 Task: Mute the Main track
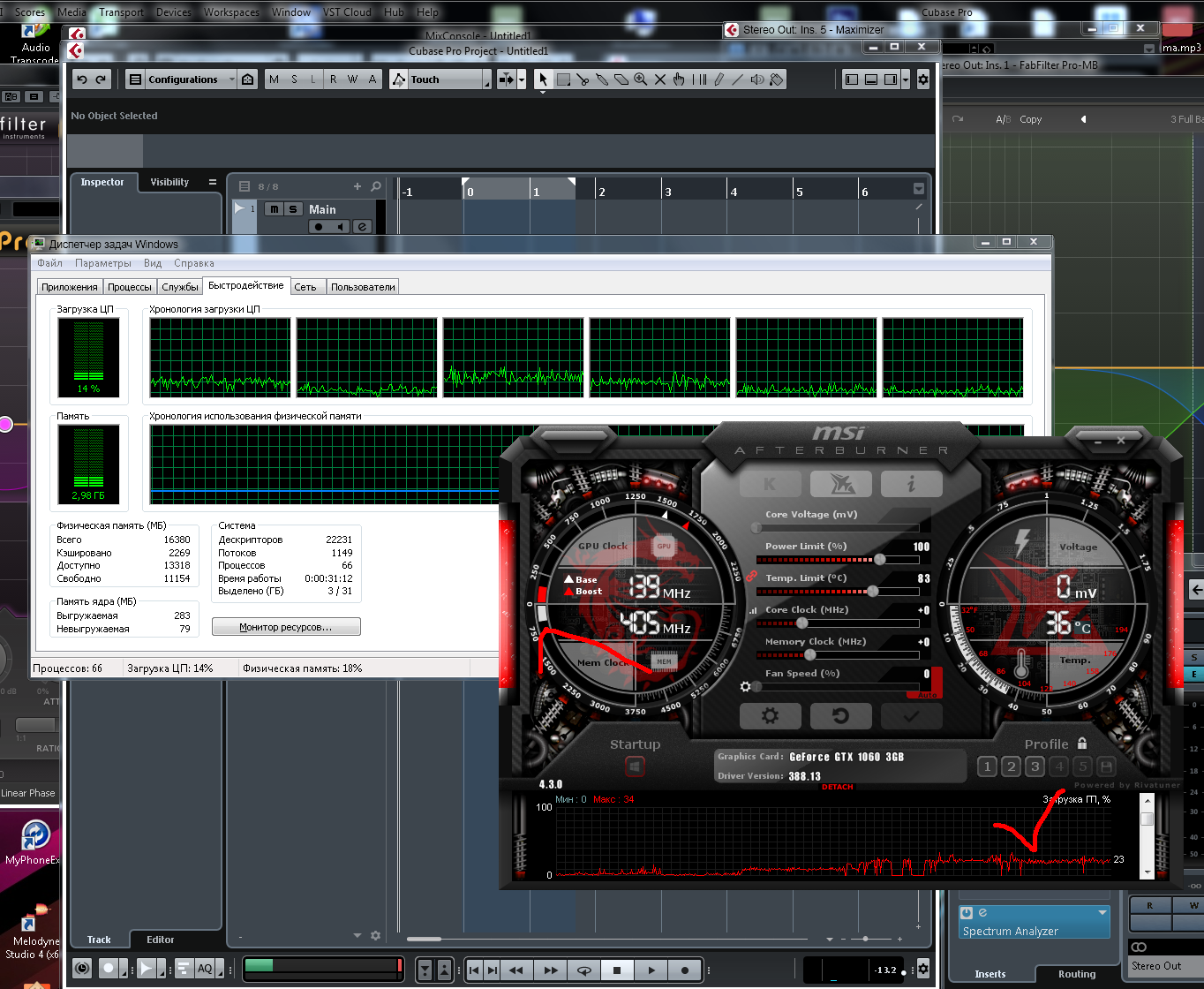pyautogui.click(x=274, y=209)
